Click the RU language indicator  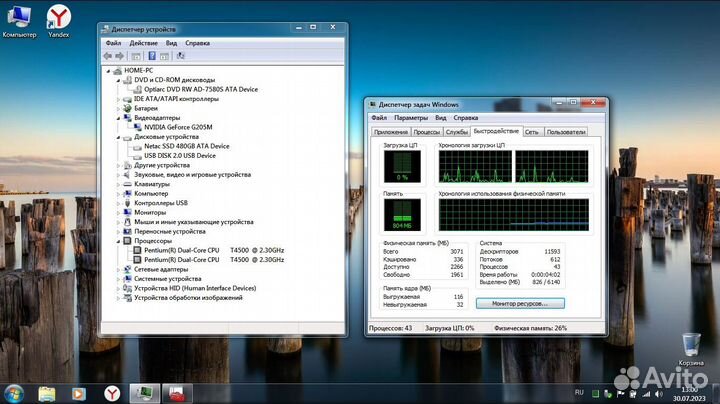(x=579, y=393)
